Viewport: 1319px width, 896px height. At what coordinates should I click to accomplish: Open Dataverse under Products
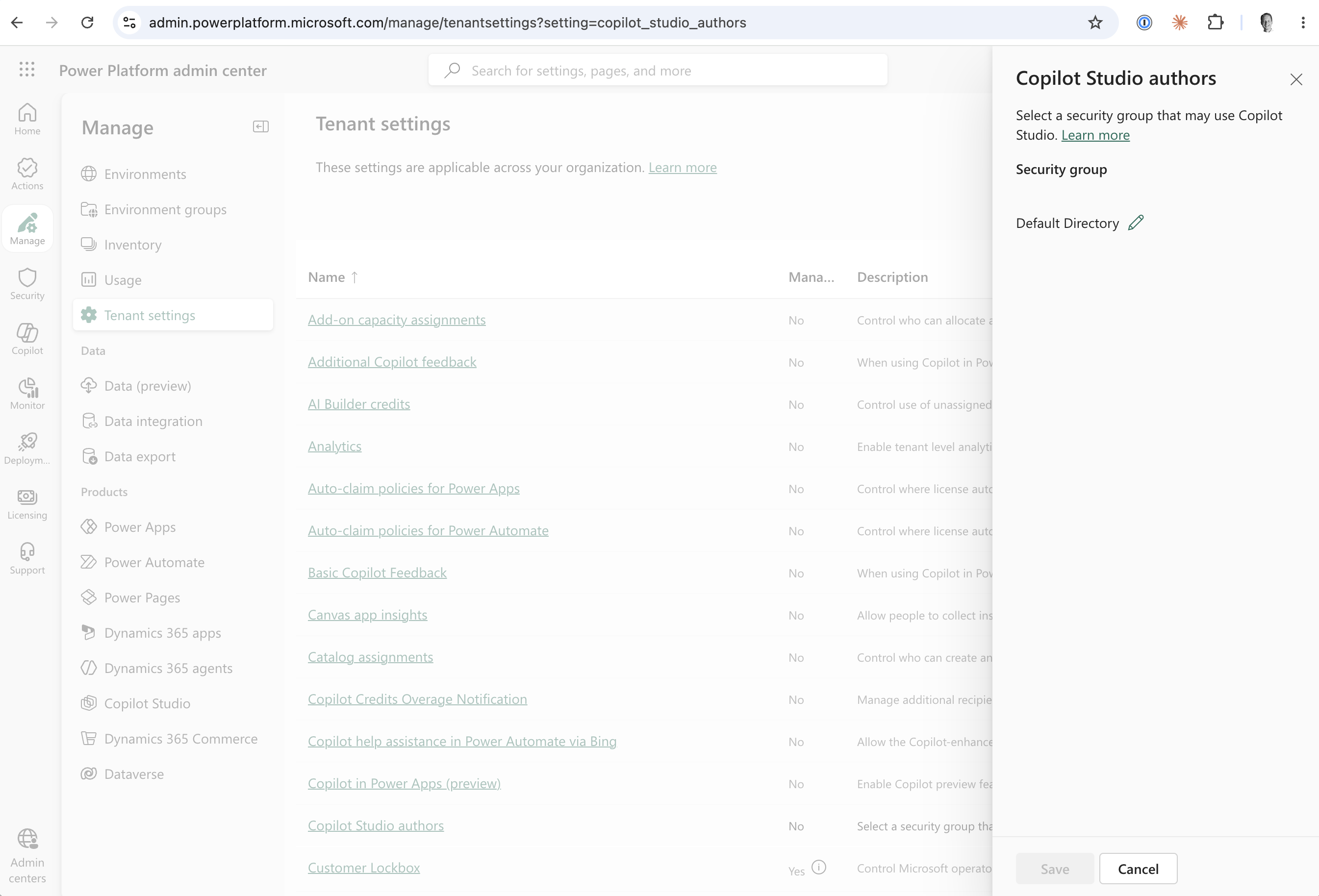173,773
